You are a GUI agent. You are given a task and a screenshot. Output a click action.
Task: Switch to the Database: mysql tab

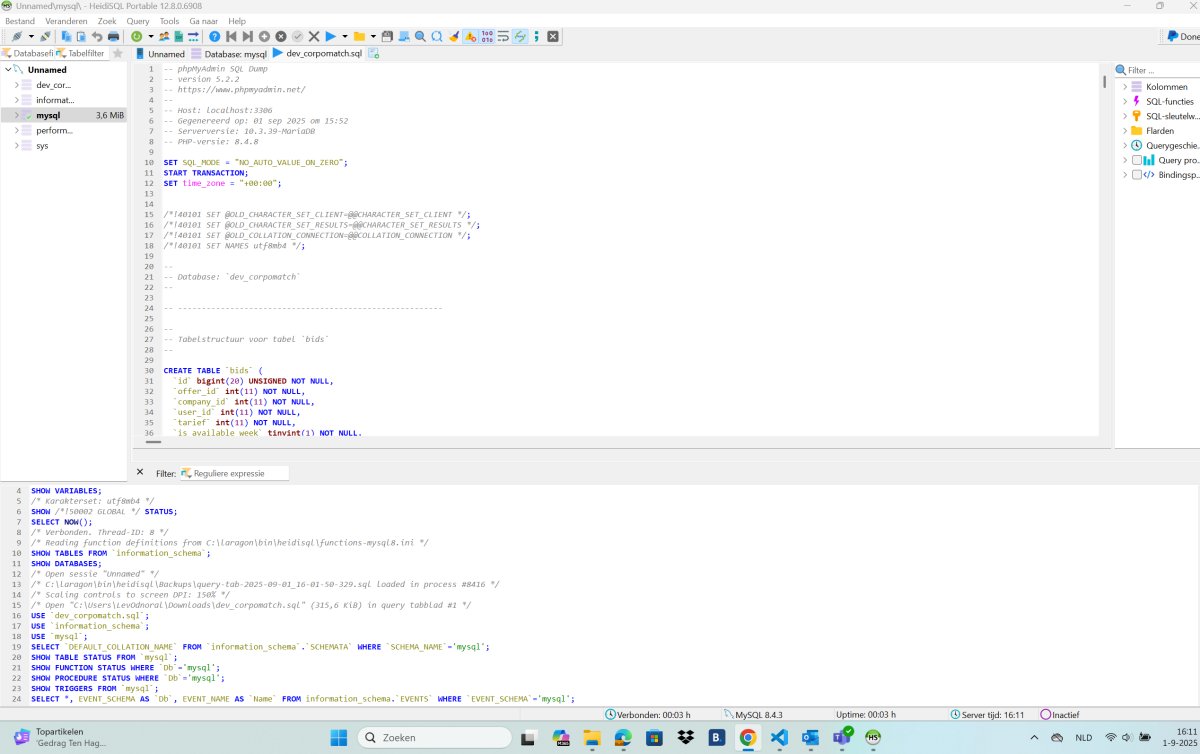point(228,53)
